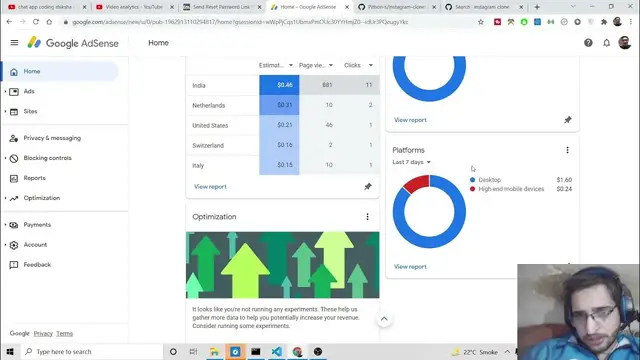The image size is (640, 360).
Task: Click the Netherlands country row label
Action: coord(209,105)
